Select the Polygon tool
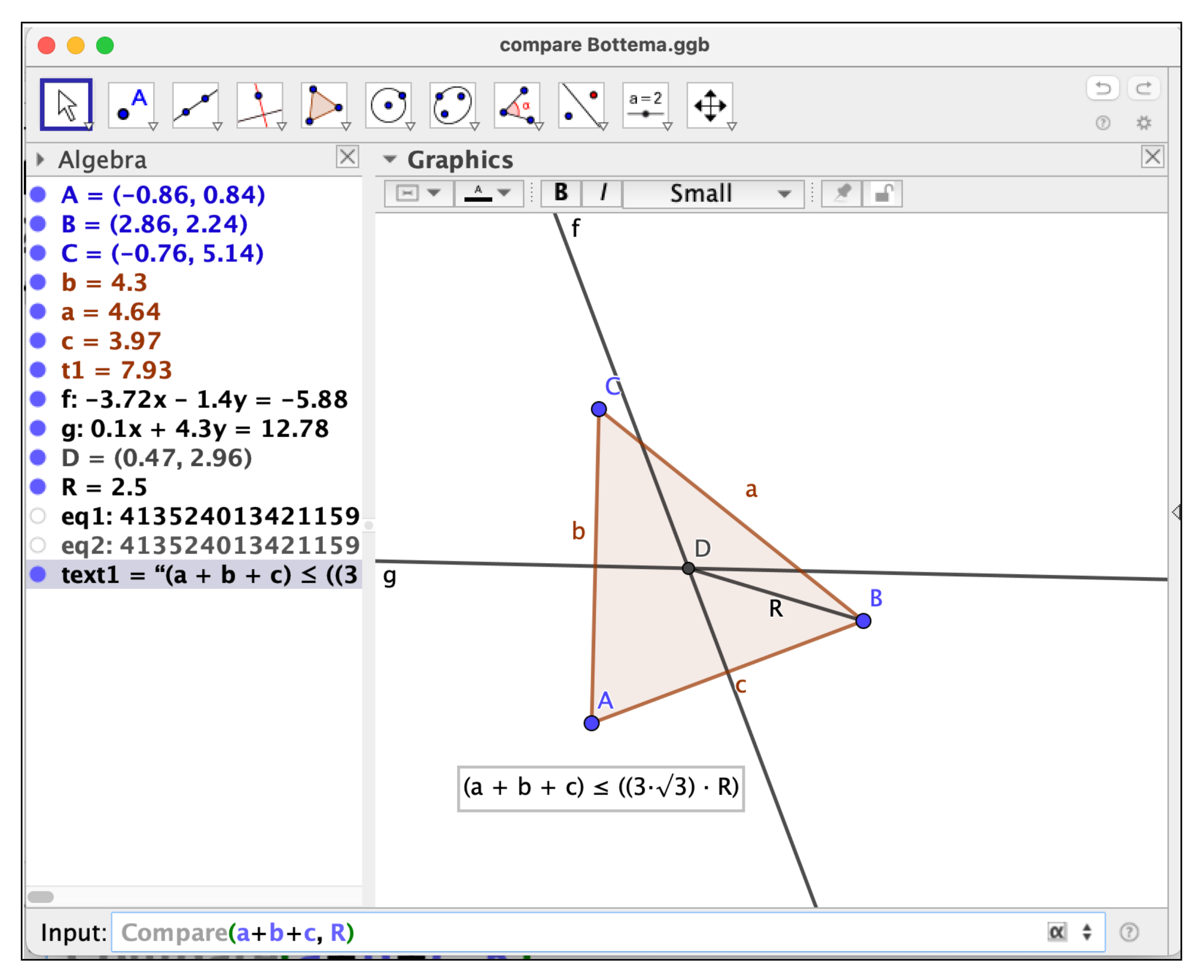Screen dimensions: 1204x980 tap(325, 105)
